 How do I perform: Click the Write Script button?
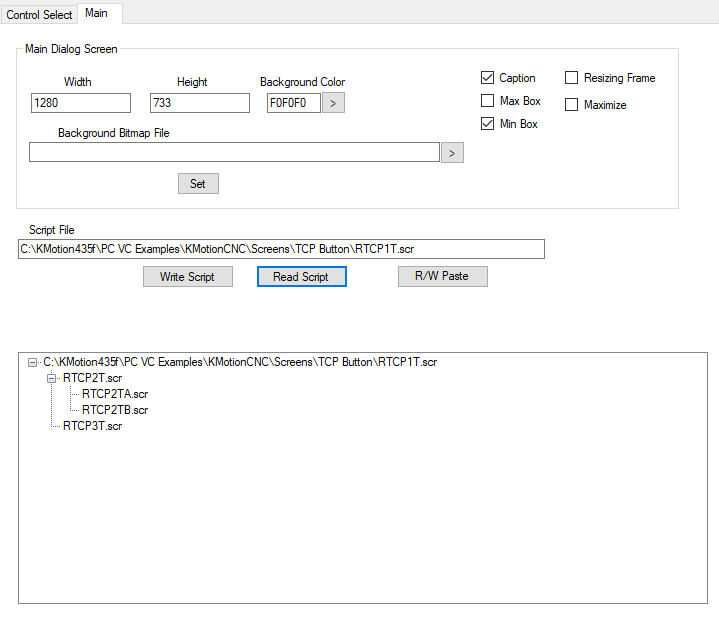(x=188, y=277)
